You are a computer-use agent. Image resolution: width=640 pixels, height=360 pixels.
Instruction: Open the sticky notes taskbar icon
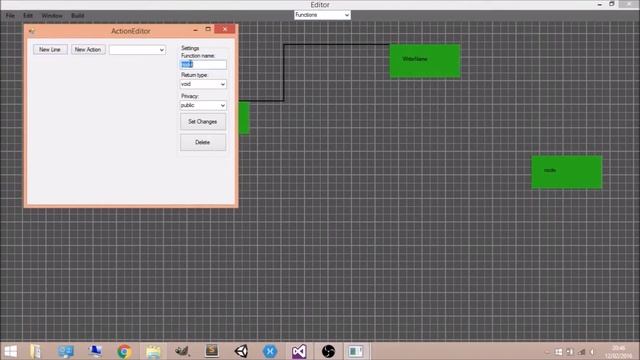click(x=153, y=351)
